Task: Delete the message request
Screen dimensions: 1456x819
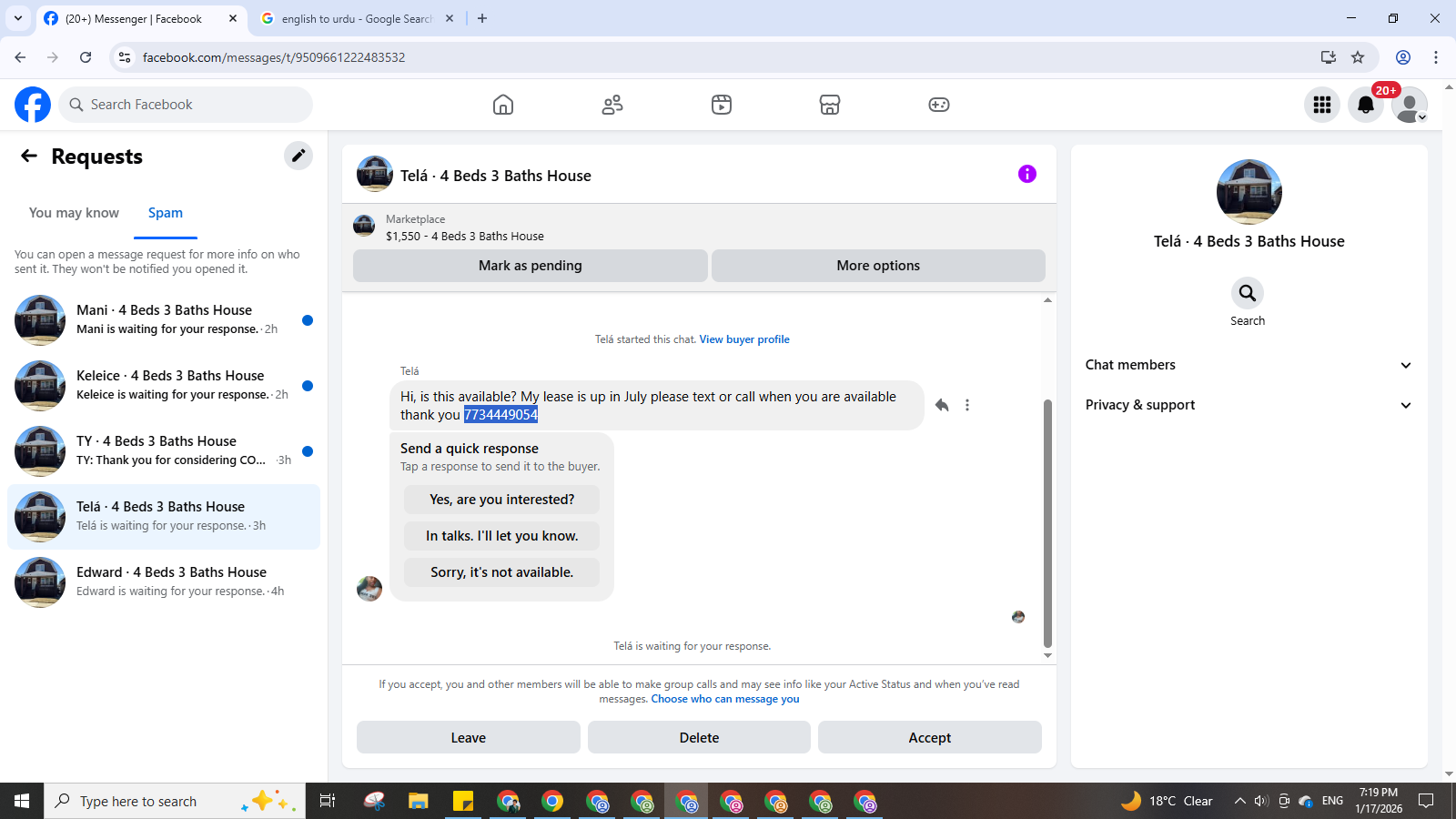Action: tap(699, 737)
